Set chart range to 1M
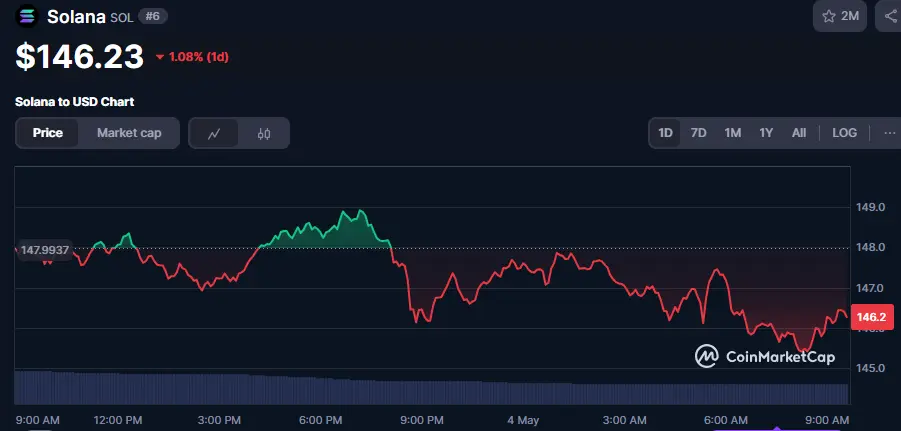Image resolution: width=901 pixels, height=431 pixels. (732, 133)
